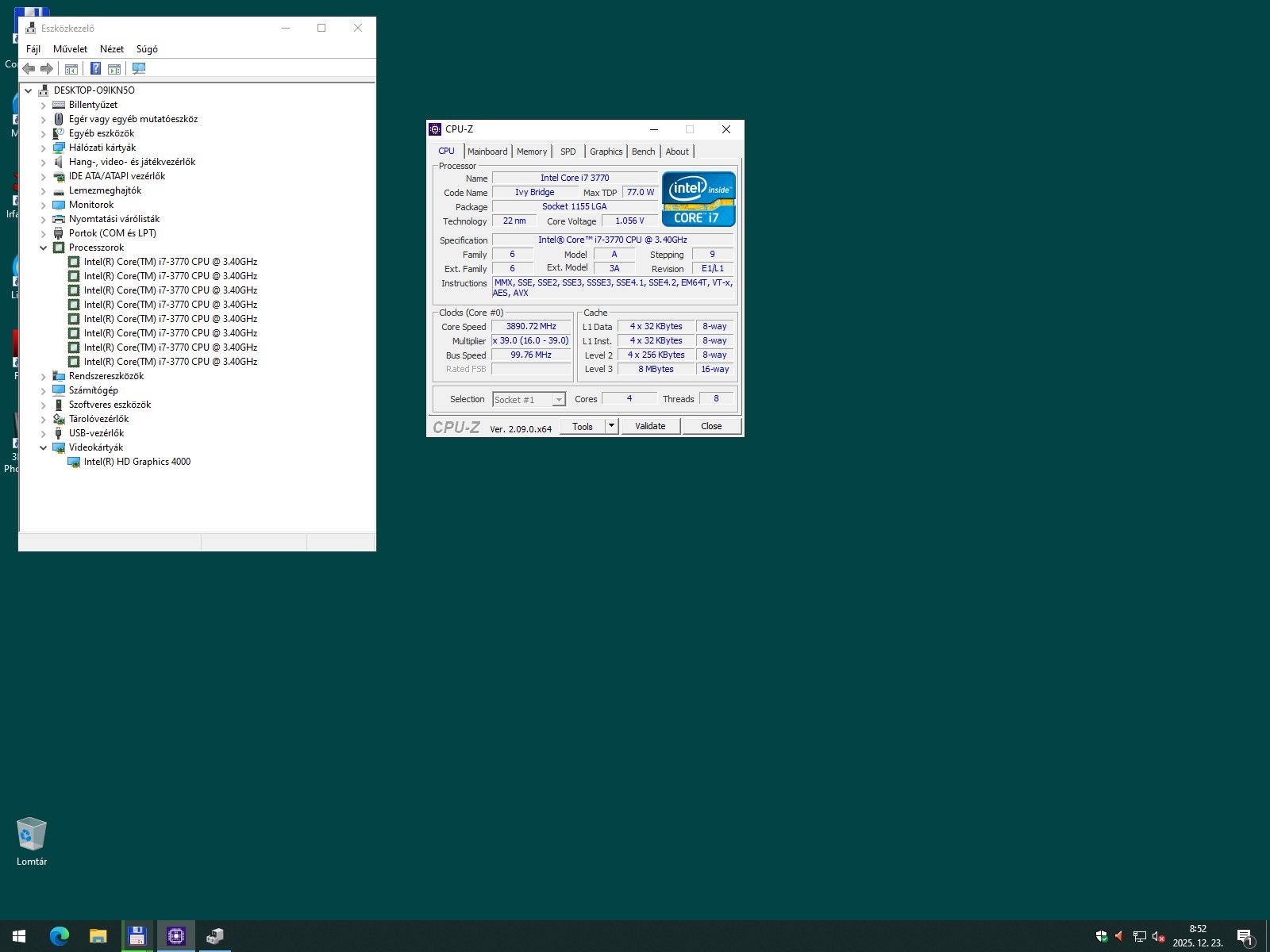
Task: Click the Specification text Intel Core i7-3770 CPU @ 3.40GHz
Action: coord(613,240)
